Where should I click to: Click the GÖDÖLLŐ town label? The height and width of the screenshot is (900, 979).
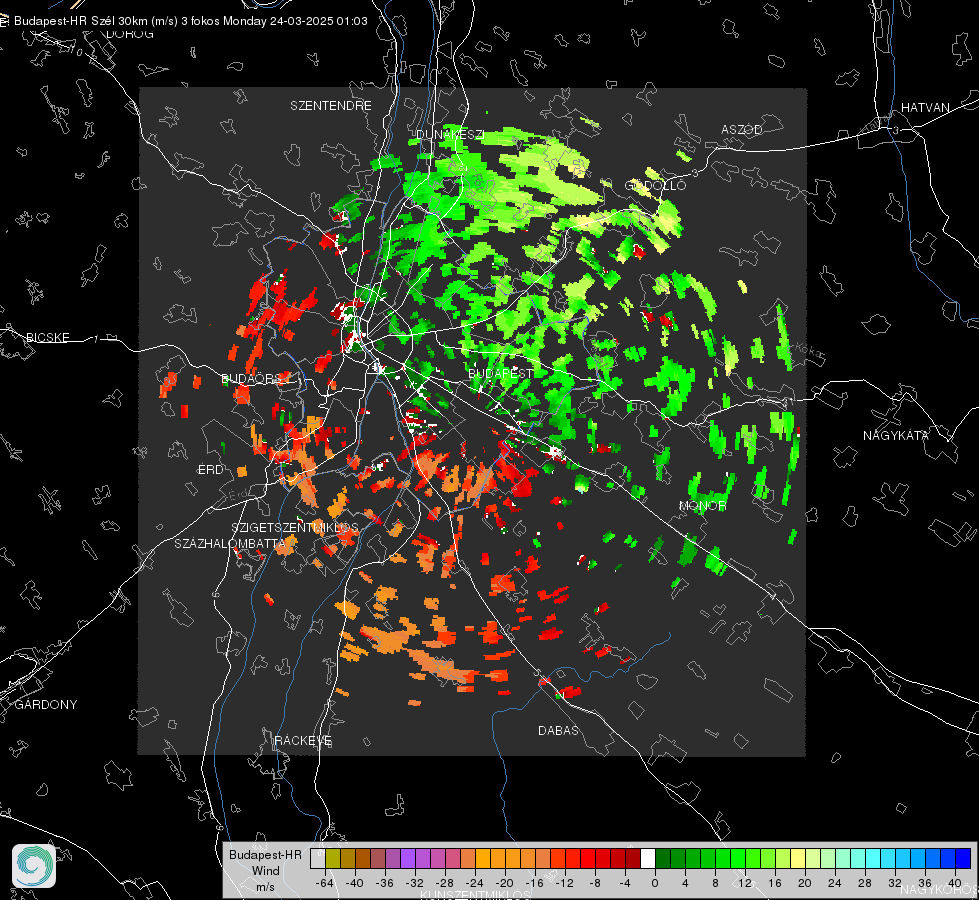tap(656, 185)
